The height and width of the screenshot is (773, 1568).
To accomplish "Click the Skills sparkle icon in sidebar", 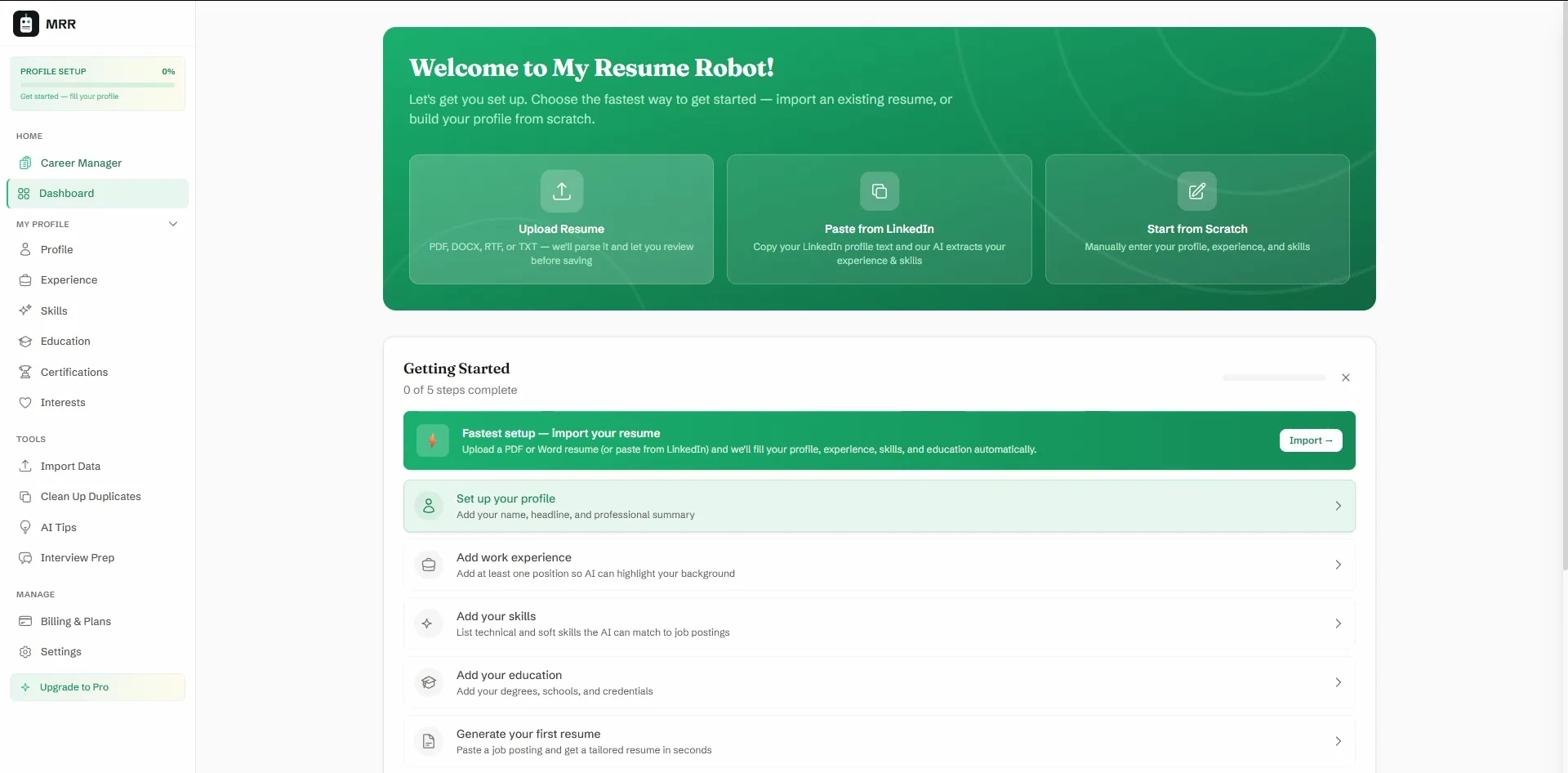I will (25, 311).
